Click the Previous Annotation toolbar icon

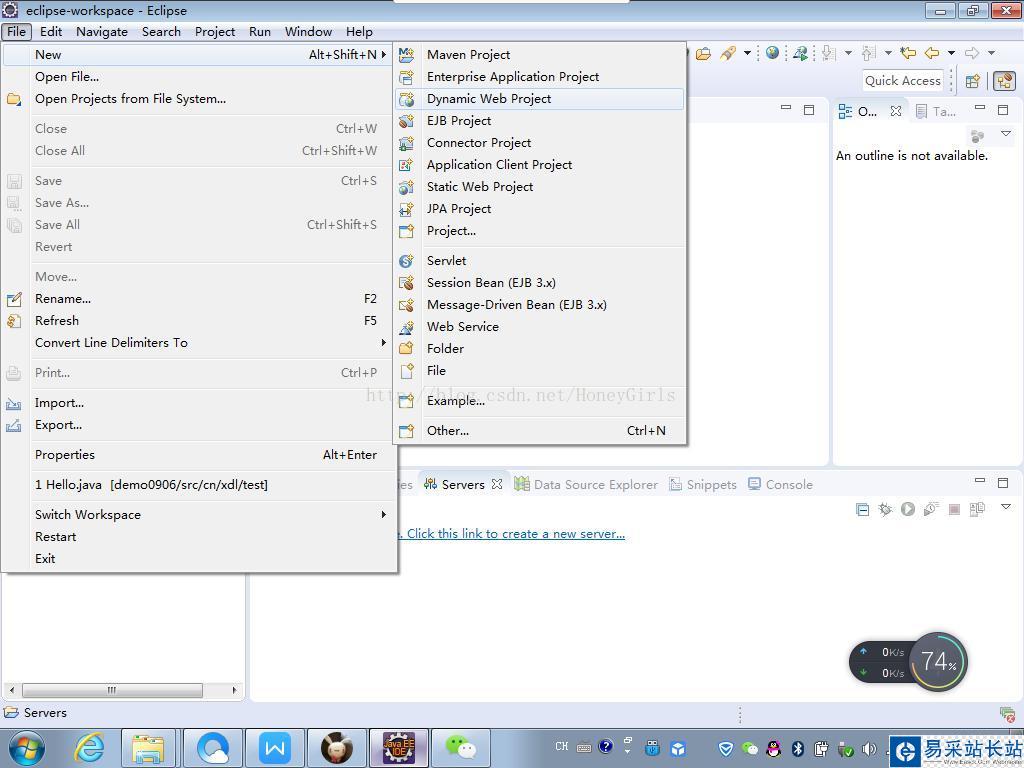(x=869, y=53)
